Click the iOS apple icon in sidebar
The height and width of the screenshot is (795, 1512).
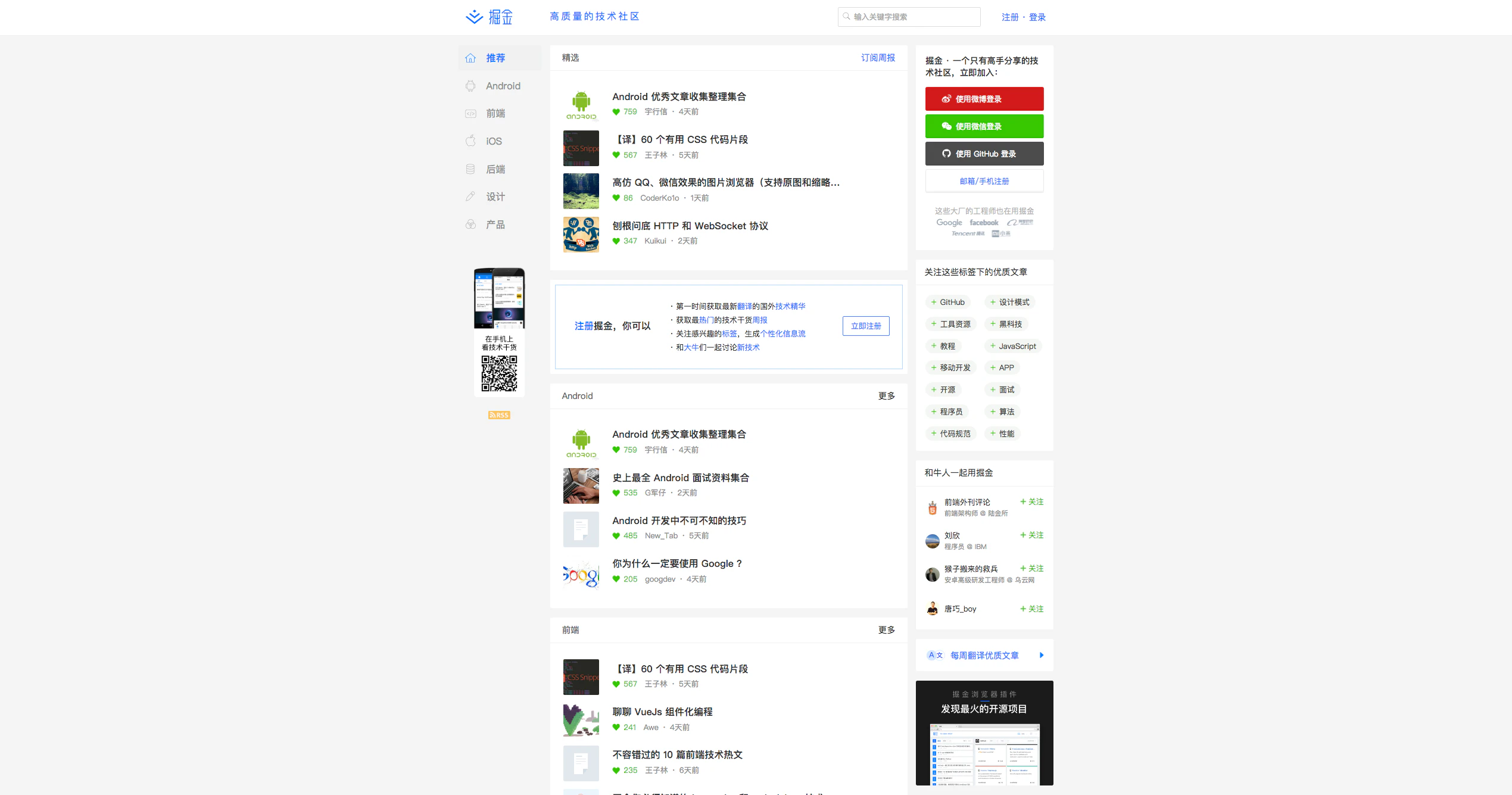470,141
